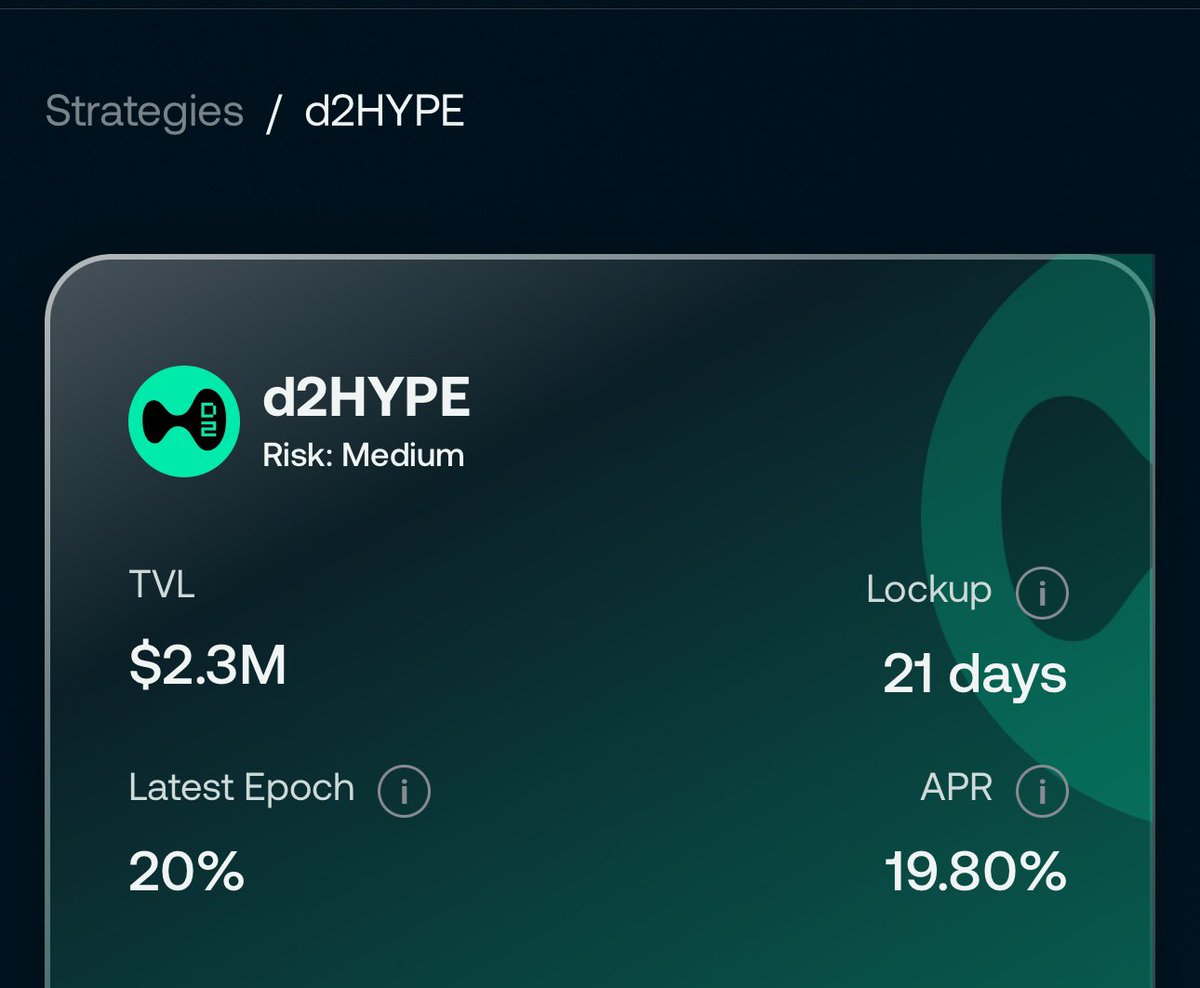Click the APR label
Viewport: 1200px width, 988px height.
point(956,788)
